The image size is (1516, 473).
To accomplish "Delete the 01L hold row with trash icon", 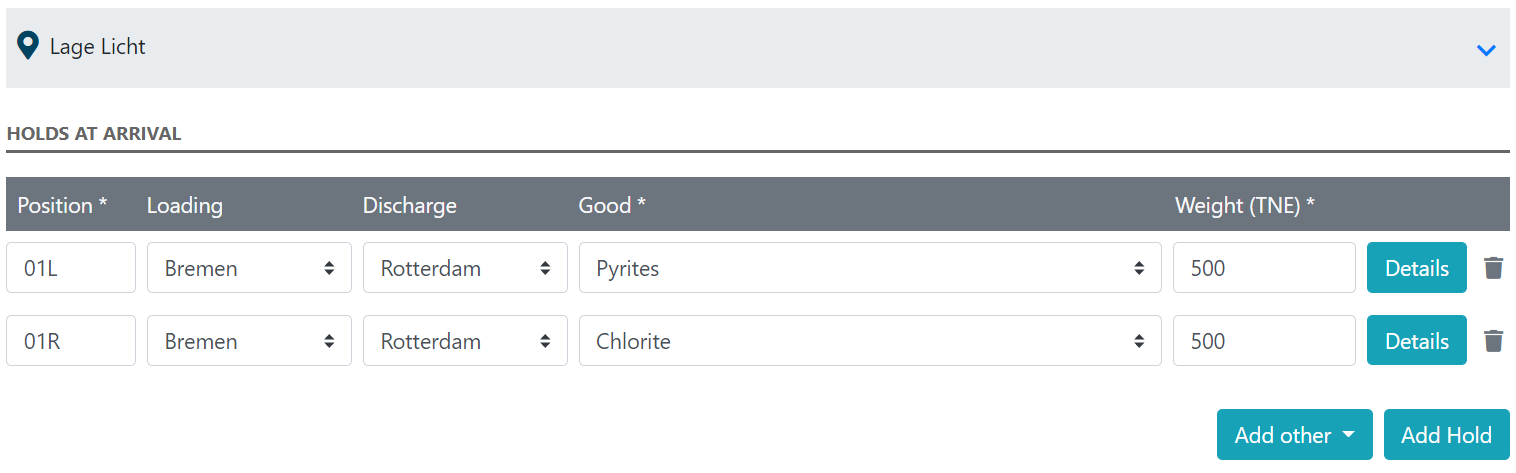I will (x=1493, y=268).
